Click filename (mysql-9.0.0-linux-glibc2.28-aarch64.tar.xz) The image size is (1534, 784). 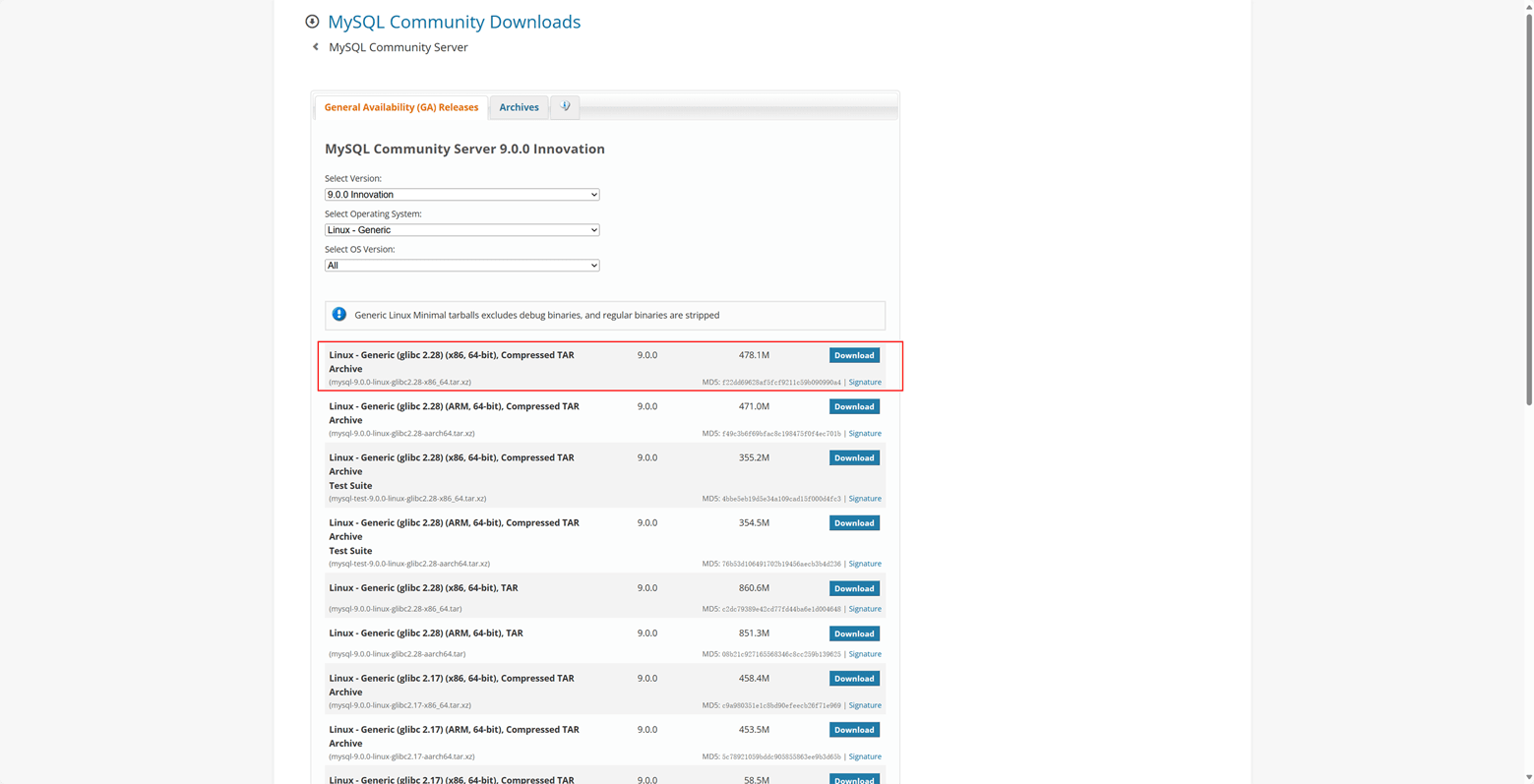401,433
